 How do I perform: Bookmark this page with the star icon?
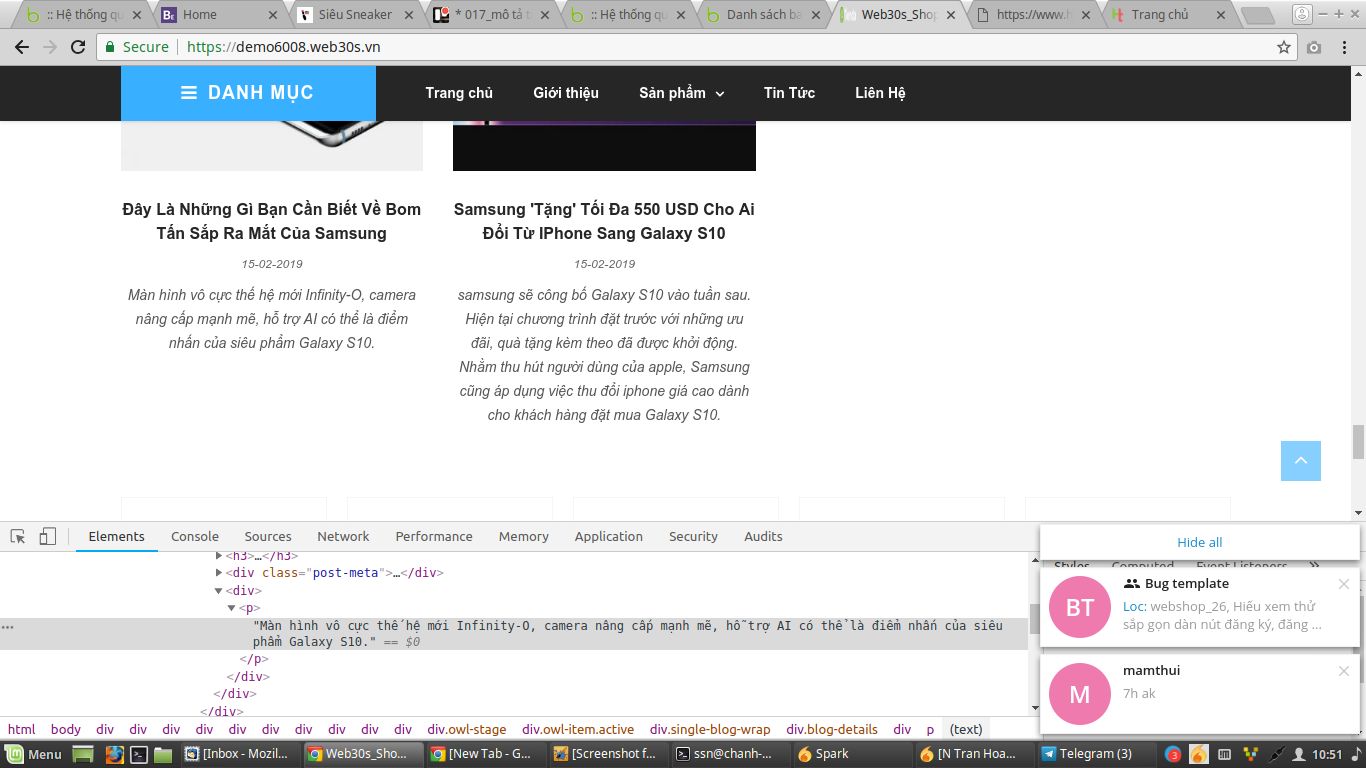click(x=1284, y=47)
